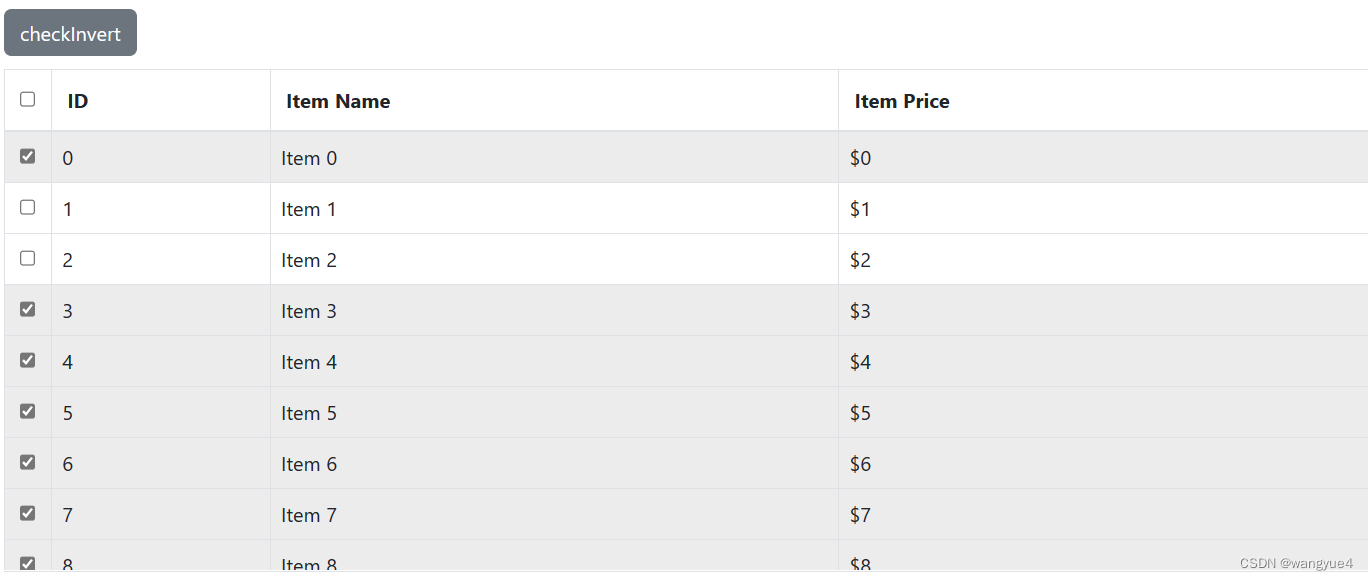Click the cell containing Item 1
The width and height of the screenshot is (1368, 580).
tap(308, 209)
